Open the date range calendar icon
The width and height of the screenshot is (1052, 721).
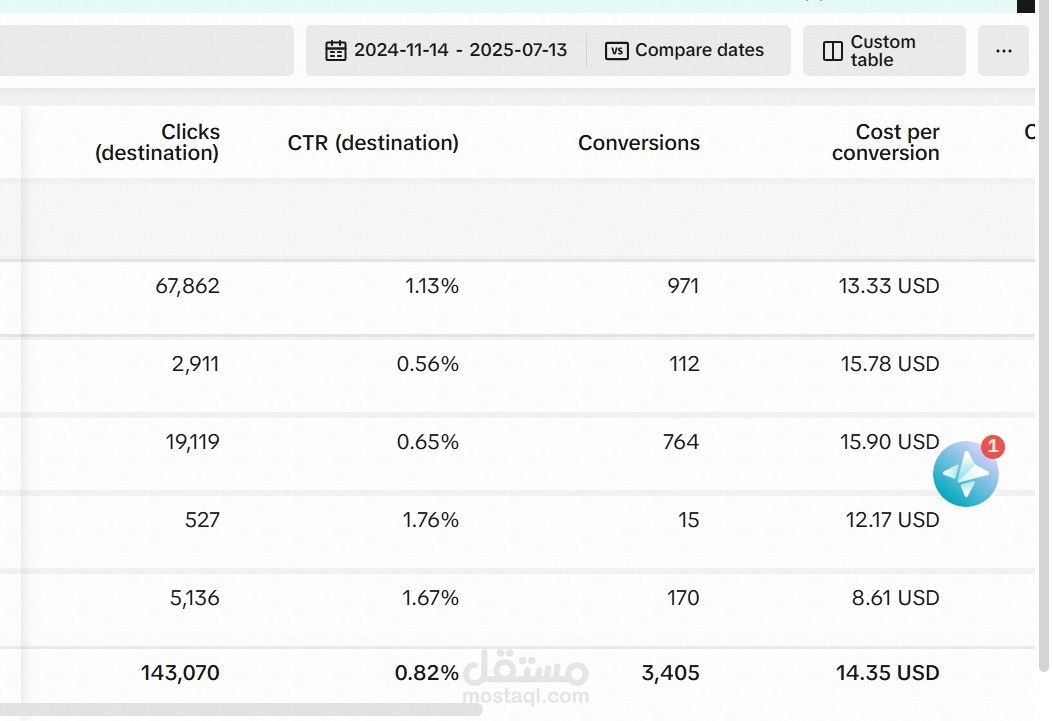coord(335,50)
